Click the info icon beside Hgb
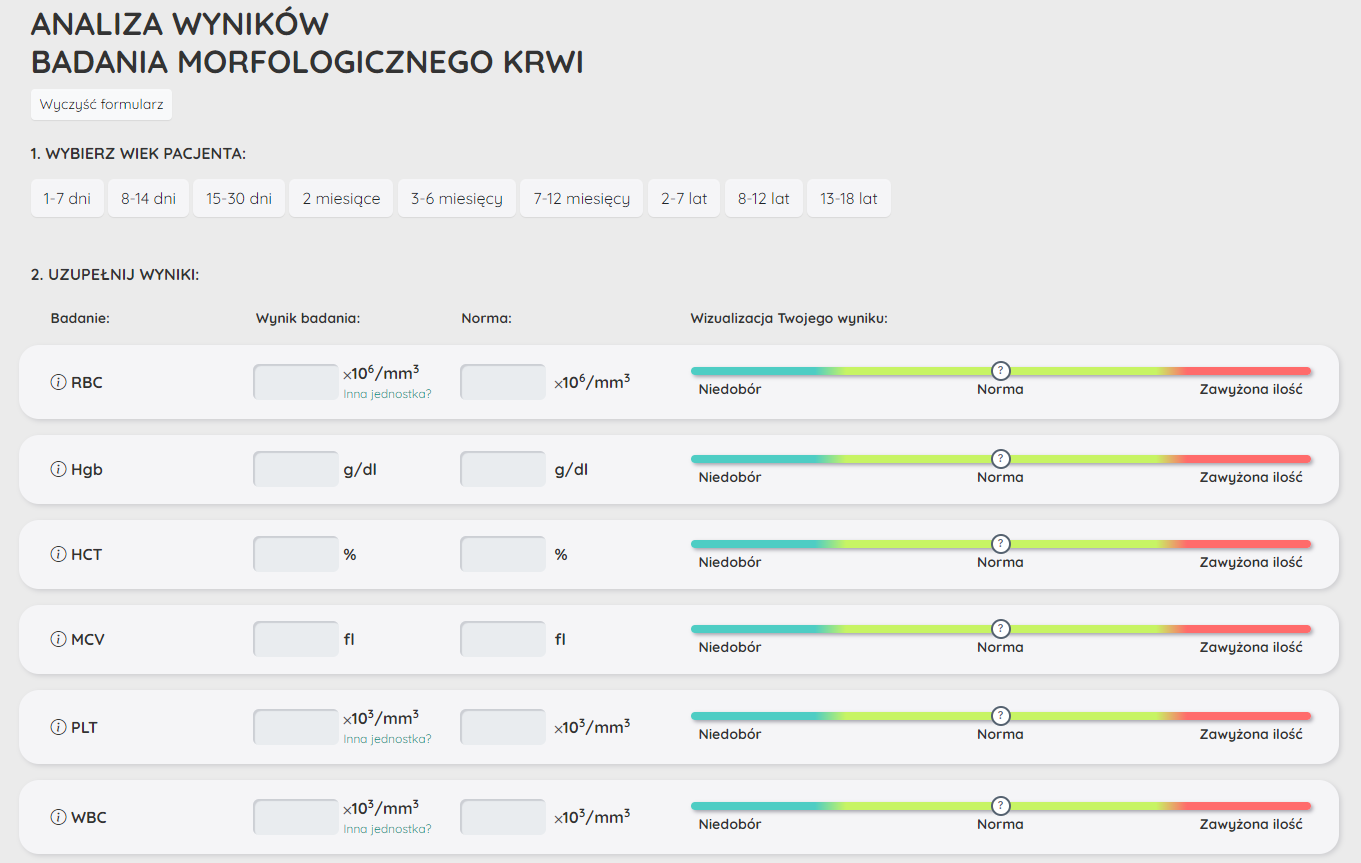1361x863 pixels. click(x=58, y=469)
